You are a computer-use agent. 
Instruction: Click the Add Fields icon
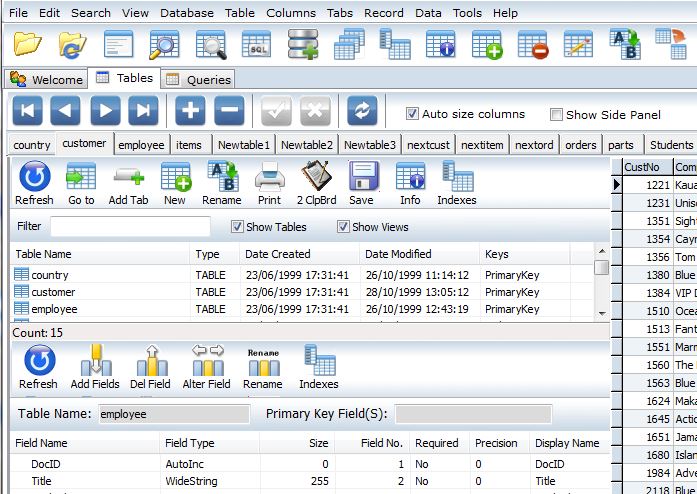click(x=95, y=368)
